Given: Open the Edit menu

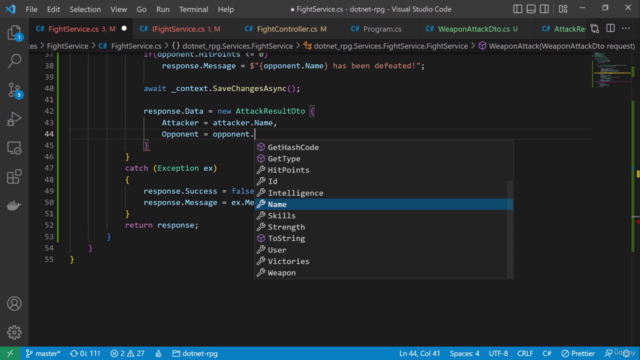Looking at the screenshot, I should tap(53, 9).
